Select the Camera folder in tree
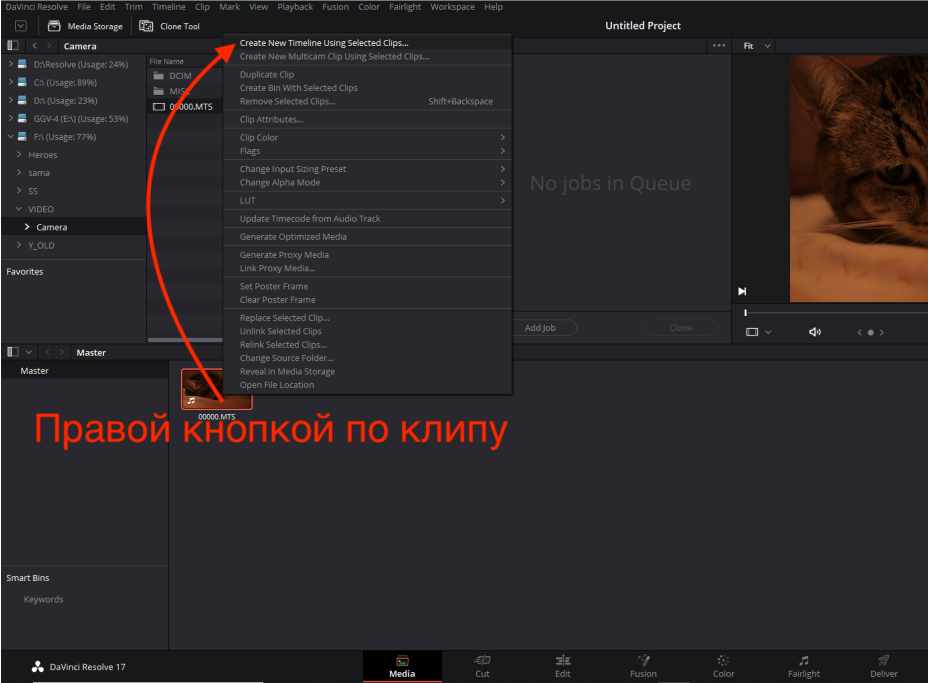Image resolution: width=928 pixels, height=683 pixels. click(51, 227)
